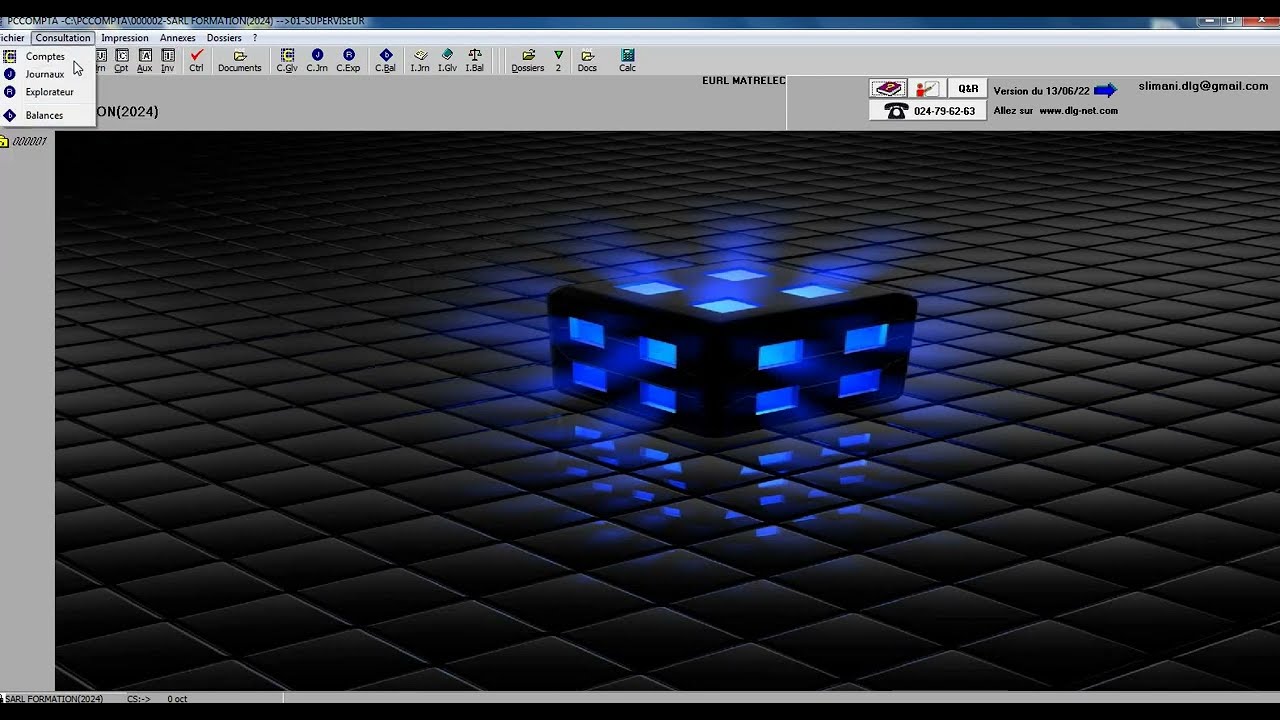Image resolution: width=1280 pixels, height=720 pixels.
Task: Click the blue arrow next to version
Action: (1105, 90)
